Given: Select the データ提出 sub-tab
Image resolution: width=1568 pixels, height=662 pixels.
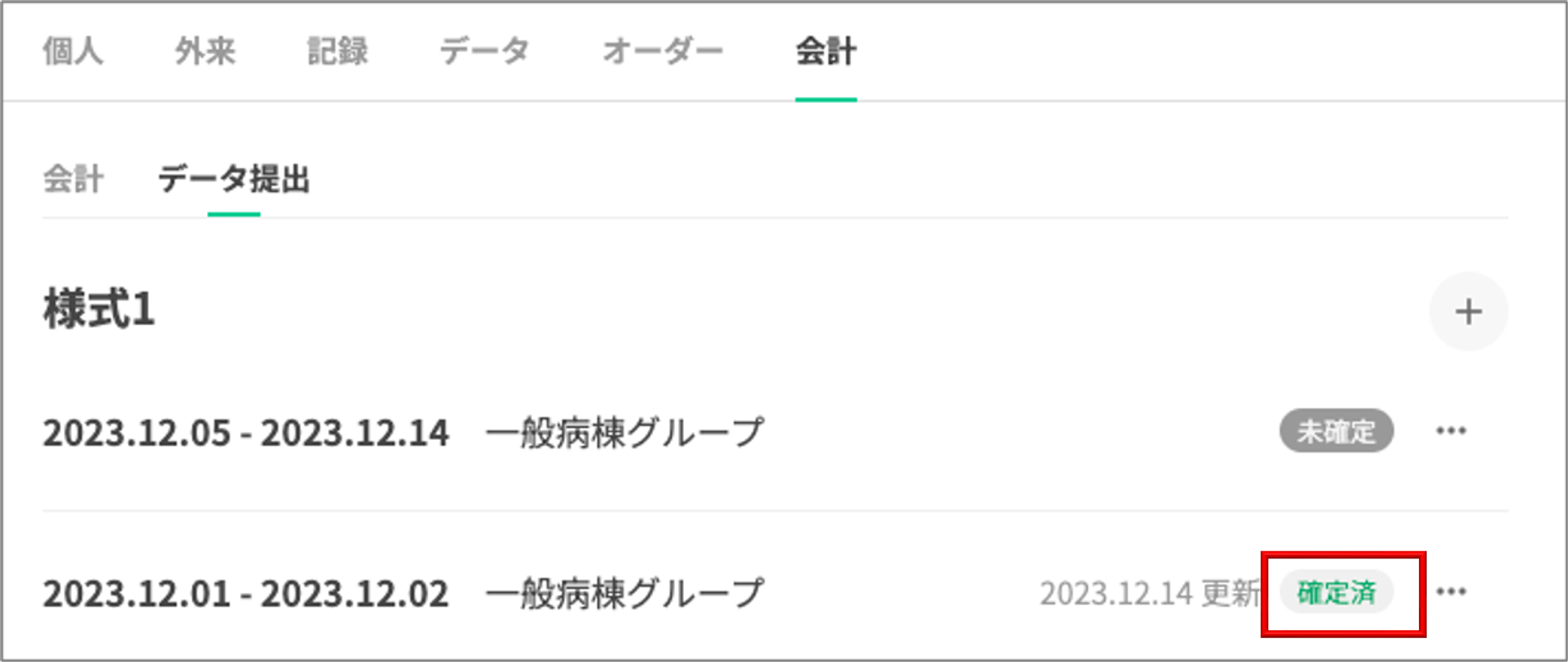Looking at the screenshot, I should tap(234, 179).
